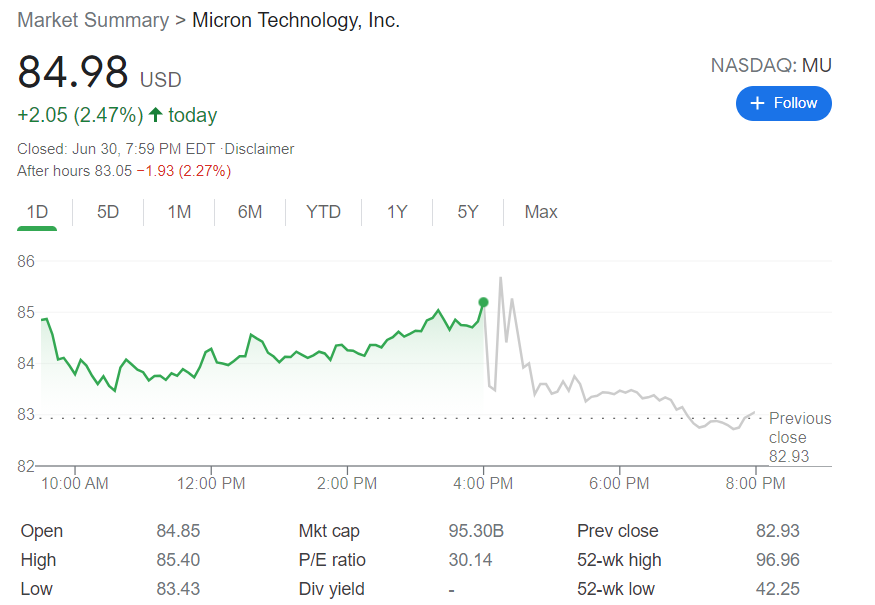Image resolution: width=875 pixels, height=605 pixels.
Task: Click the Market Summary breadcrumb
Action: (x=92, y=20)
